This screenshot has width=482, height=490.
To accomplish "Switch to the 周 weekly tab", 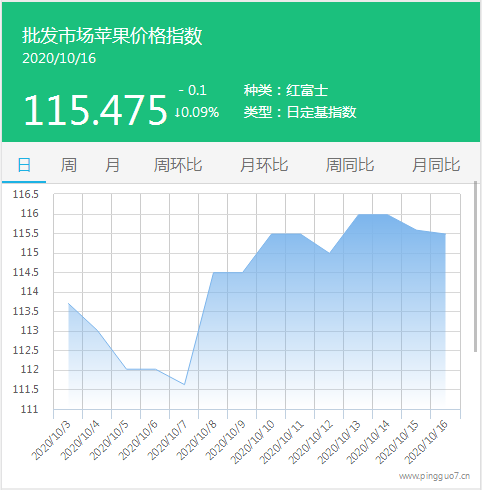I will (69, 165).
